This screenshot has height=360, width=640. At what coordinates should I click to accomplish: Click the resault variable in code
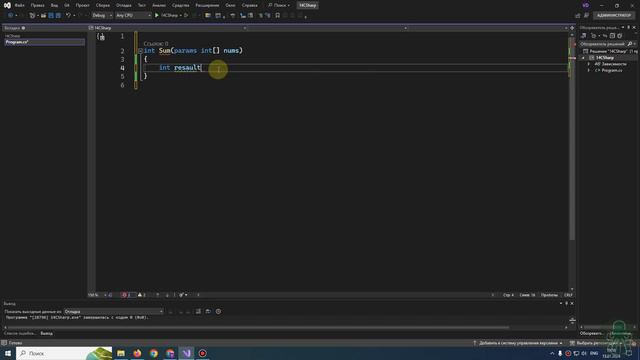coord(187,68)
